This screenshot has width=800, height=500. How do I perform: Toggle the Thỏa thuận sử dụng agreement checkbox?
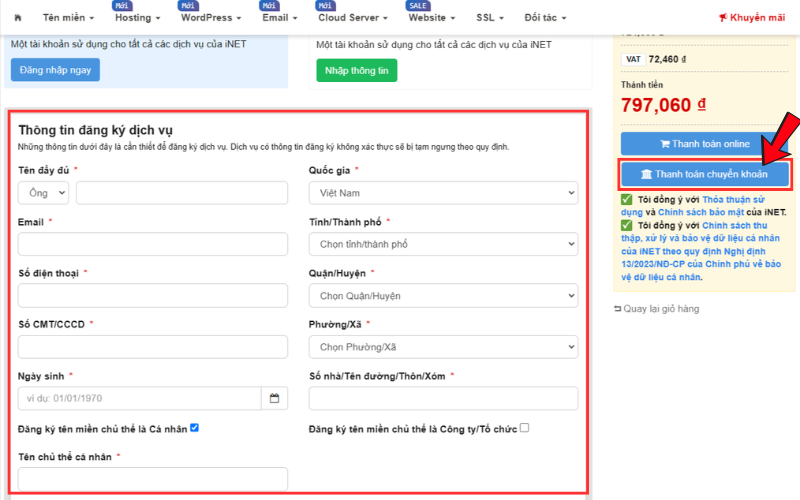627,199
